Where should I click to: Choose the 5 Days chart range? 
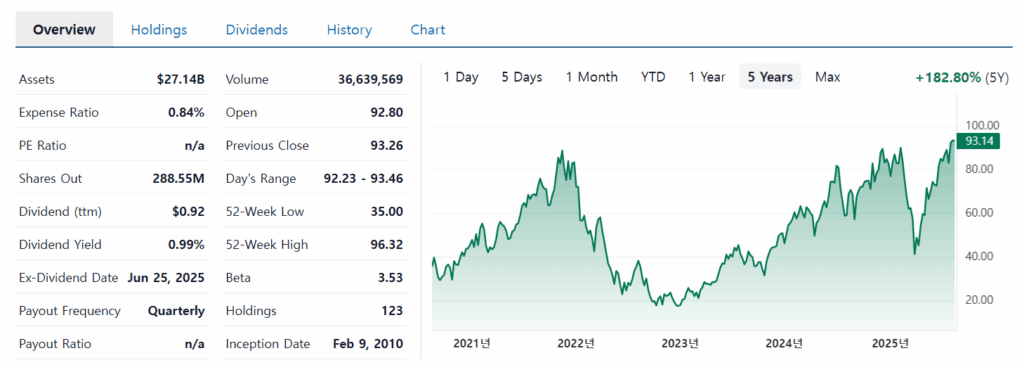(522, 77)
